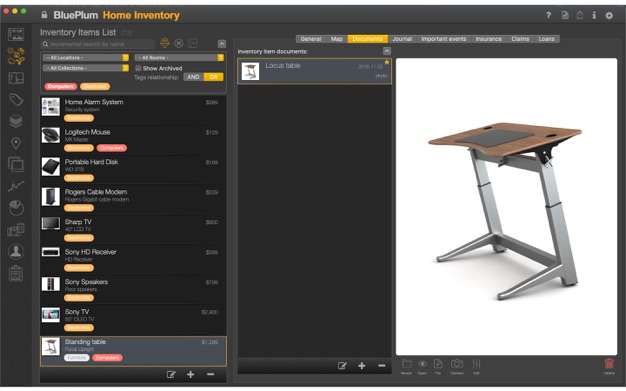Click the Edit sliders icon under photo
This screenshot has width=626, height=391.
click(x=476, y=366)
